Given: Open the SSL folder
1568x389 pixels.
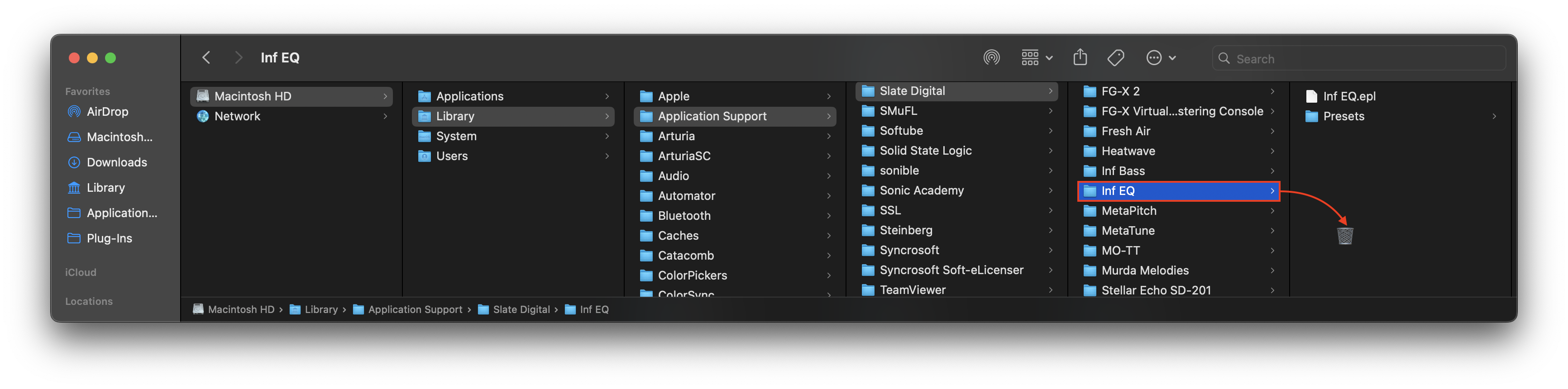Looking at the screenshot, I should tap(956, 210).
